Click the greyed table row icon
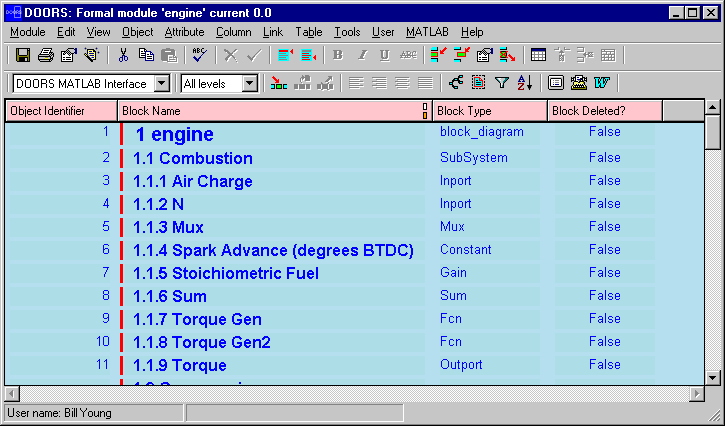The image size is (725, 426). click(585, 56)
